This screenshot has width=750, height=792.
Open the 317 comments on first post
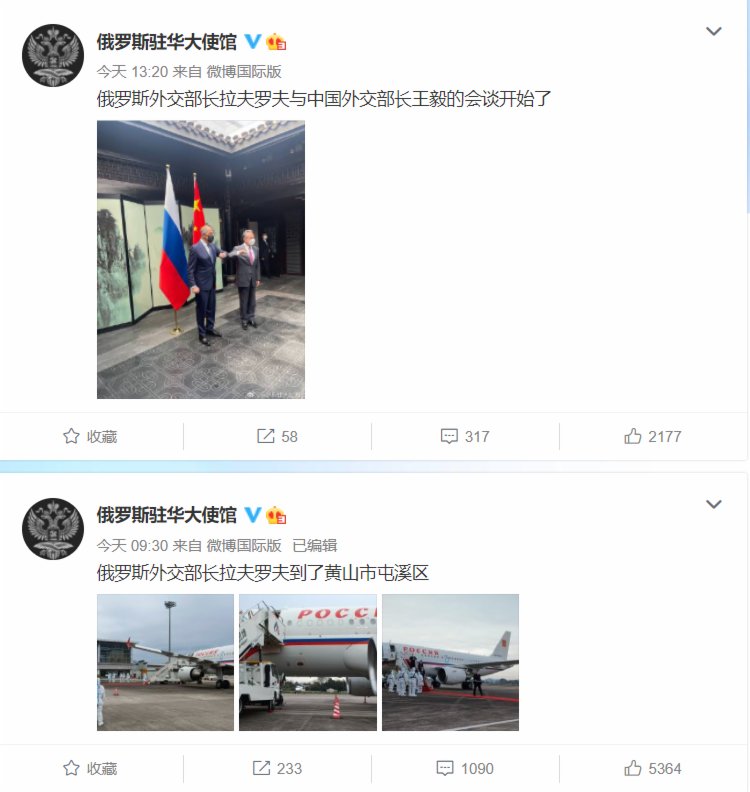pos(465,436)
